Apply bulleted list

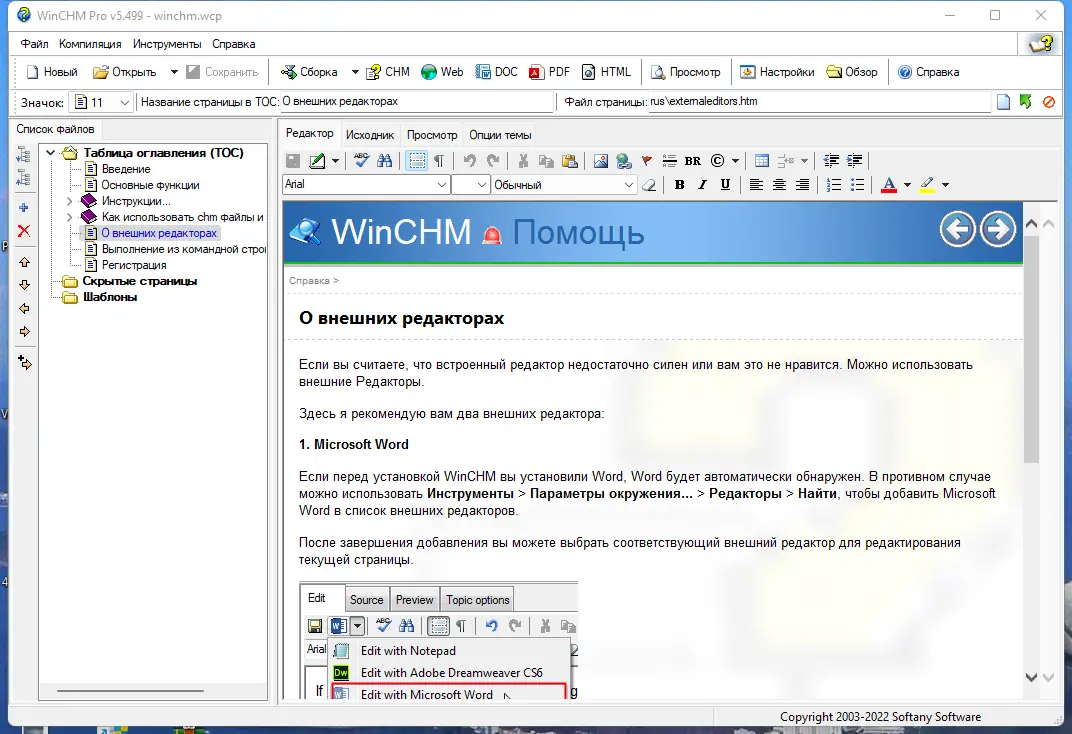(x=857, y=185)
